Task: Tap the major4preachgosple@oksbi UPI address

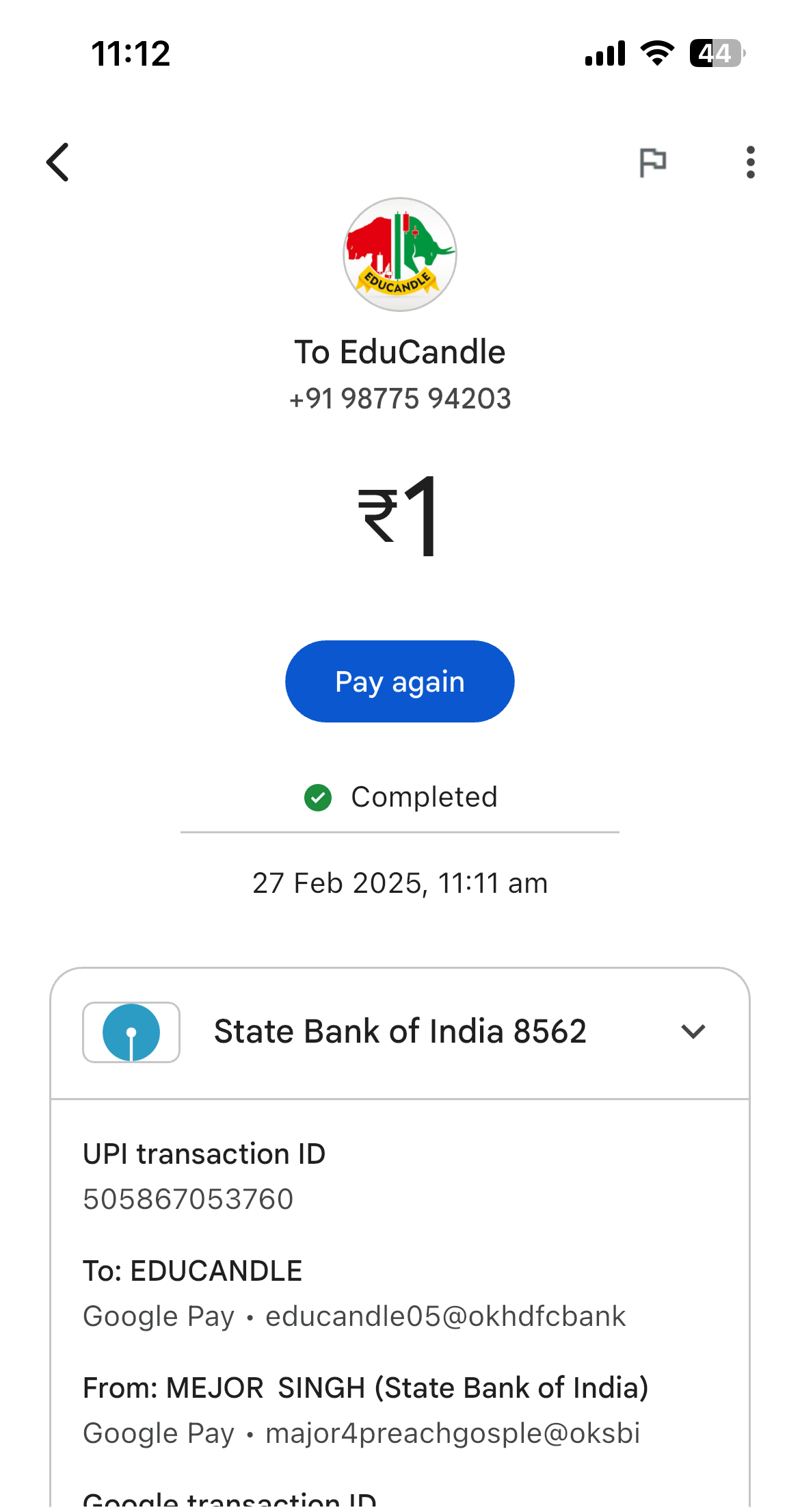Action: coord(453,1433)
